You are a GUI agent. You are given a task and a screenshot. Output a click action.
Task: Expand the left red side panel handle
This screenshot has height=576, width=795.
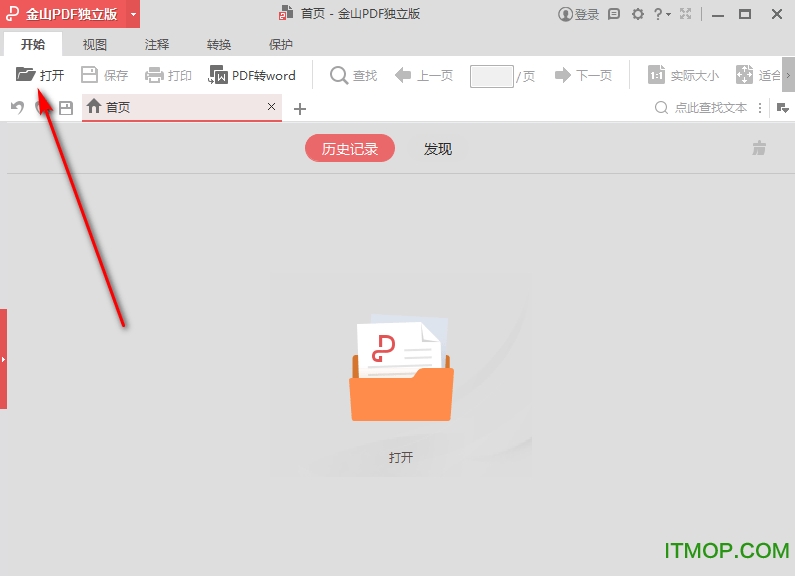click(x=4, y=358)
